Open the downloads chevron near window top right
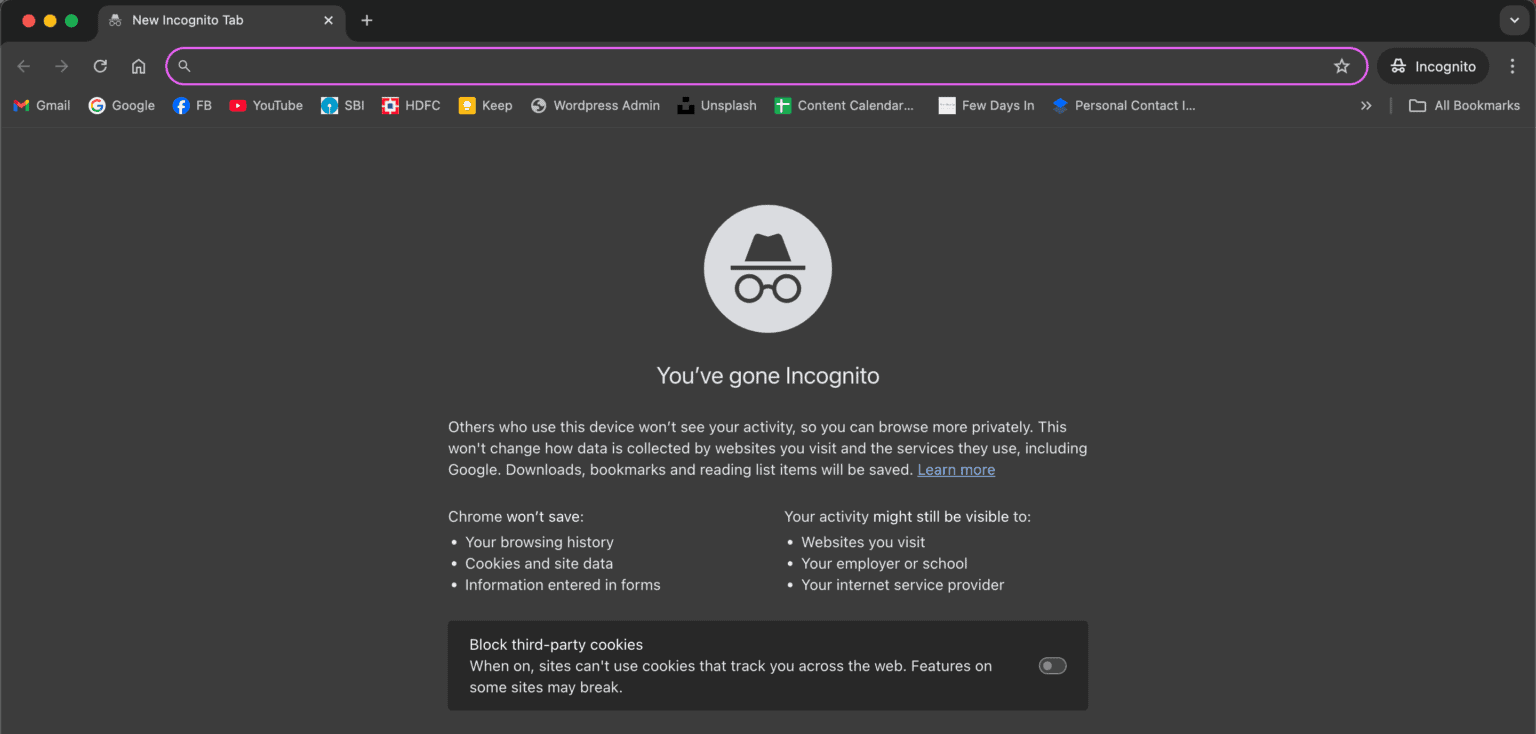The image size is (1536, 734). point(1513,20)
